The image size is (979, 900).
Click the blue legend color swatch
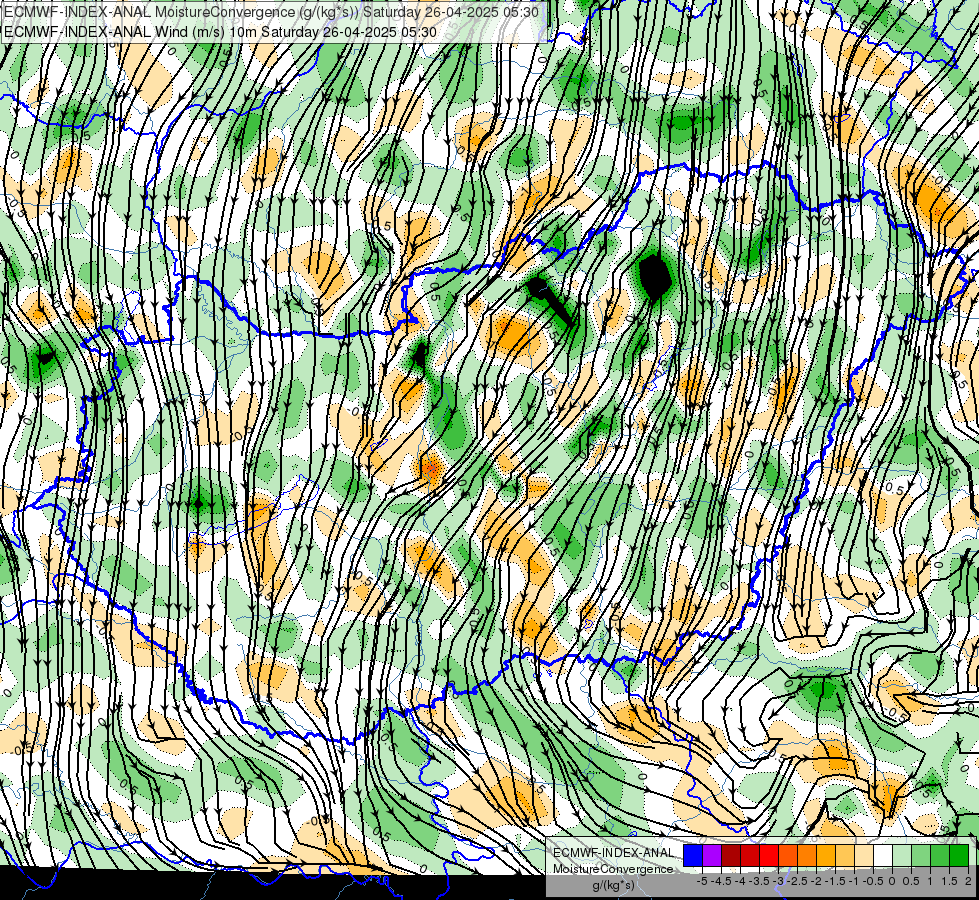click(693, 856)
